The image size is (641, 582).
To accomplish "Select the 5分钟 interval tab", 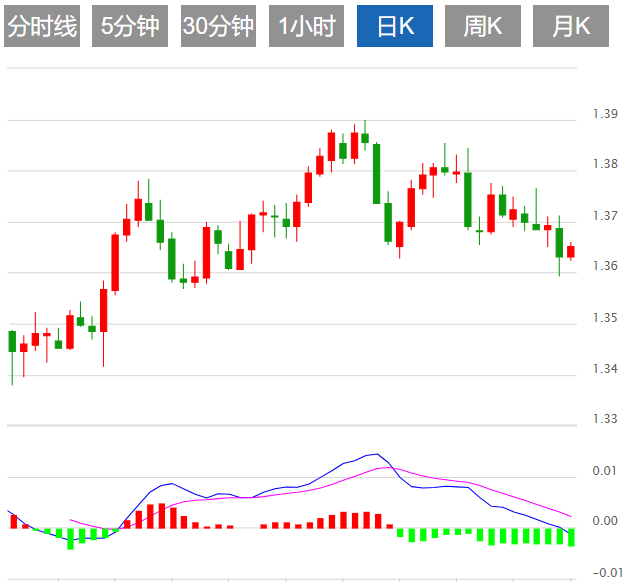I will (130, 27).
